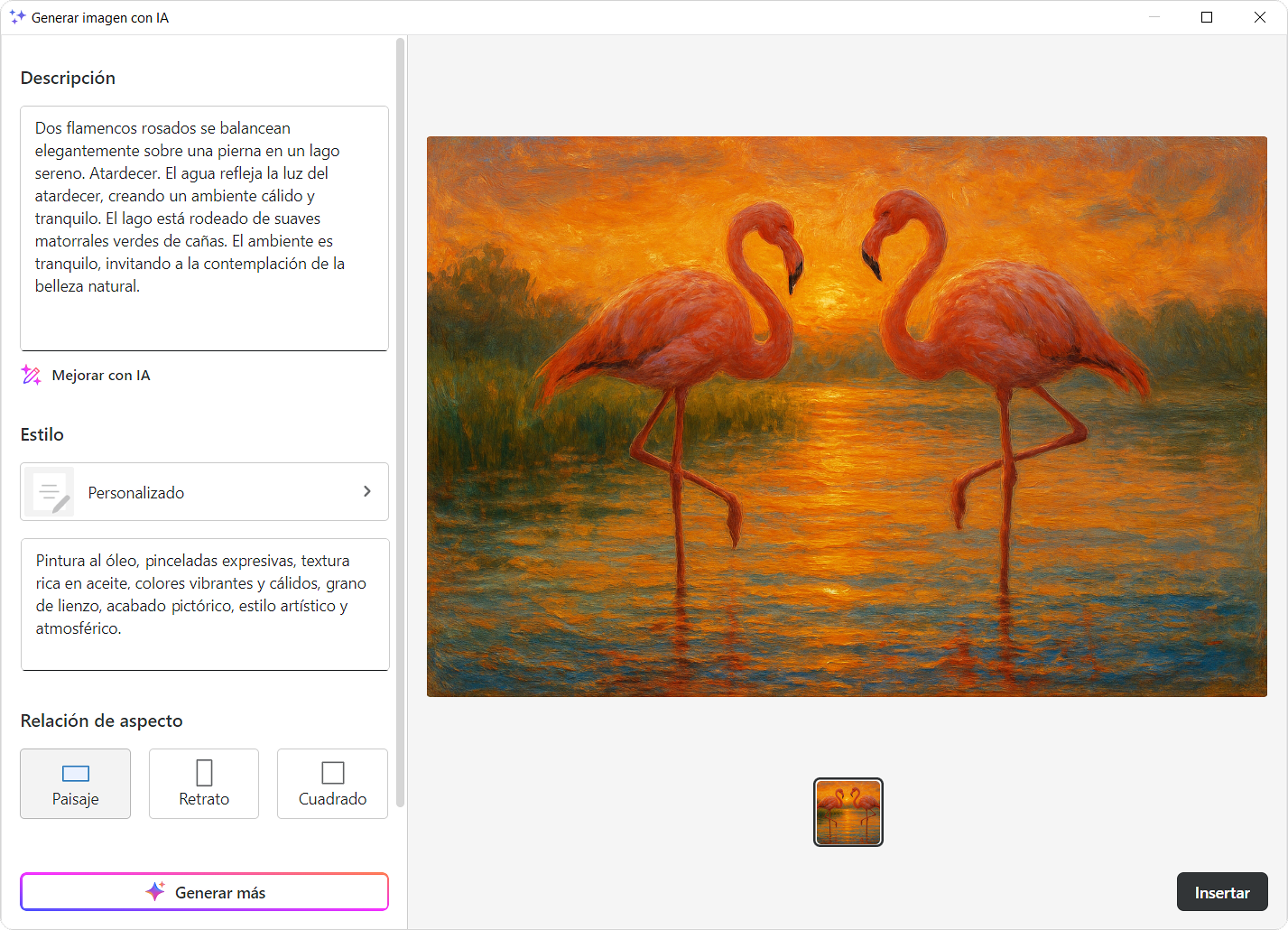Click the Insertar button
Image resolution: width=1288 pixels, height=930 pixels.
[1222, 892]
